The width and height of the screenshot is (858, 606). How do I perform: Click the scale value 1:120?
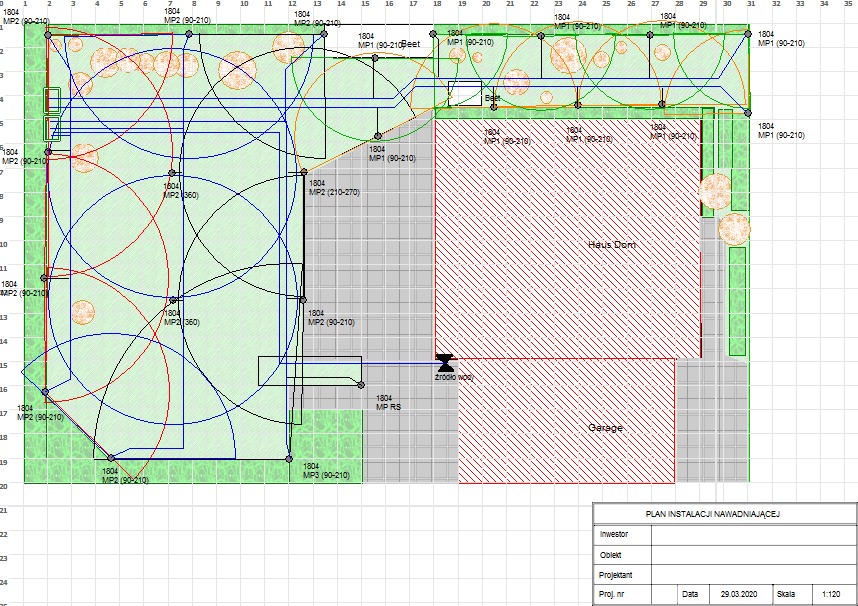coord(832,595)
